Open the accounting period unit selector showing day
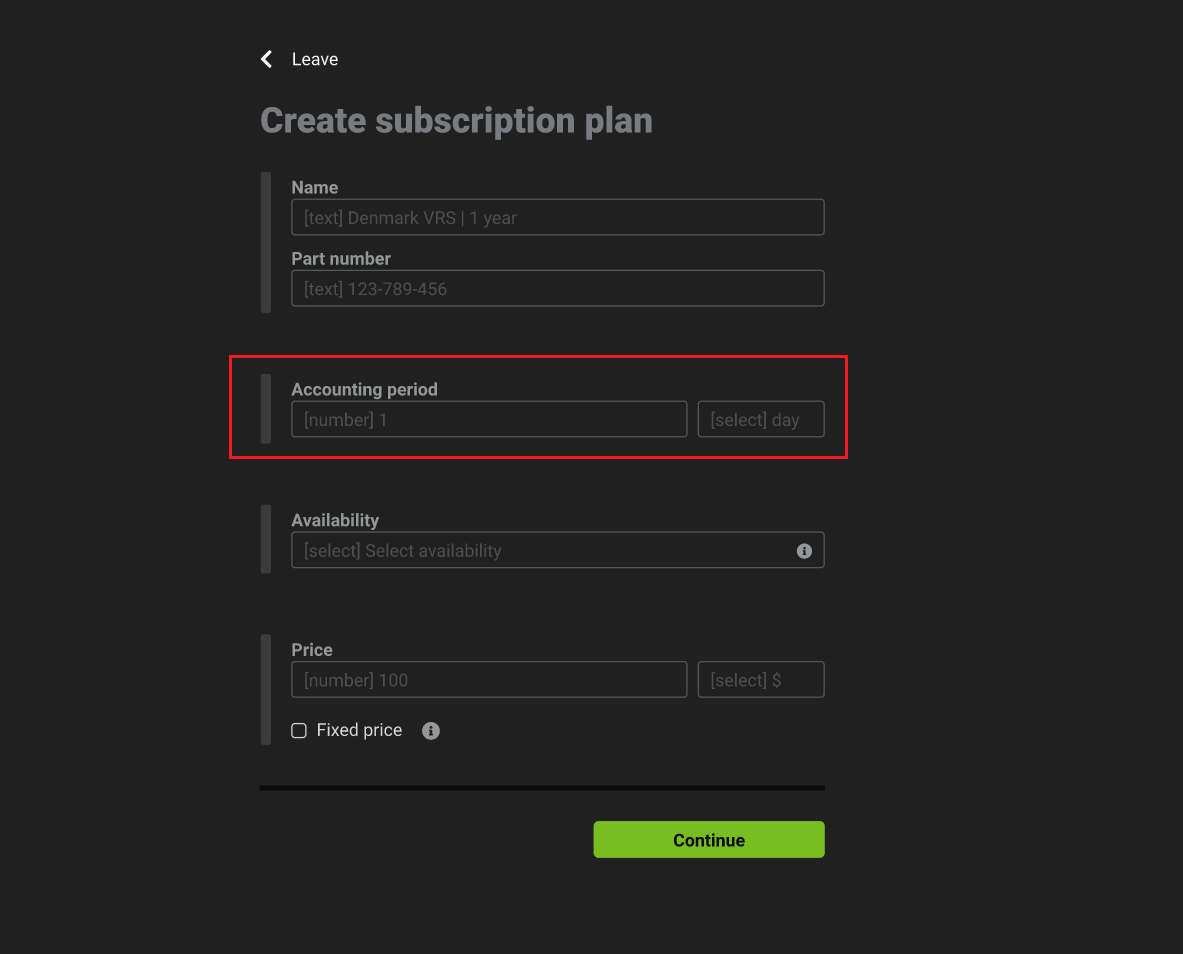Screen dimensions: 1183x954 tap(760, 419)
